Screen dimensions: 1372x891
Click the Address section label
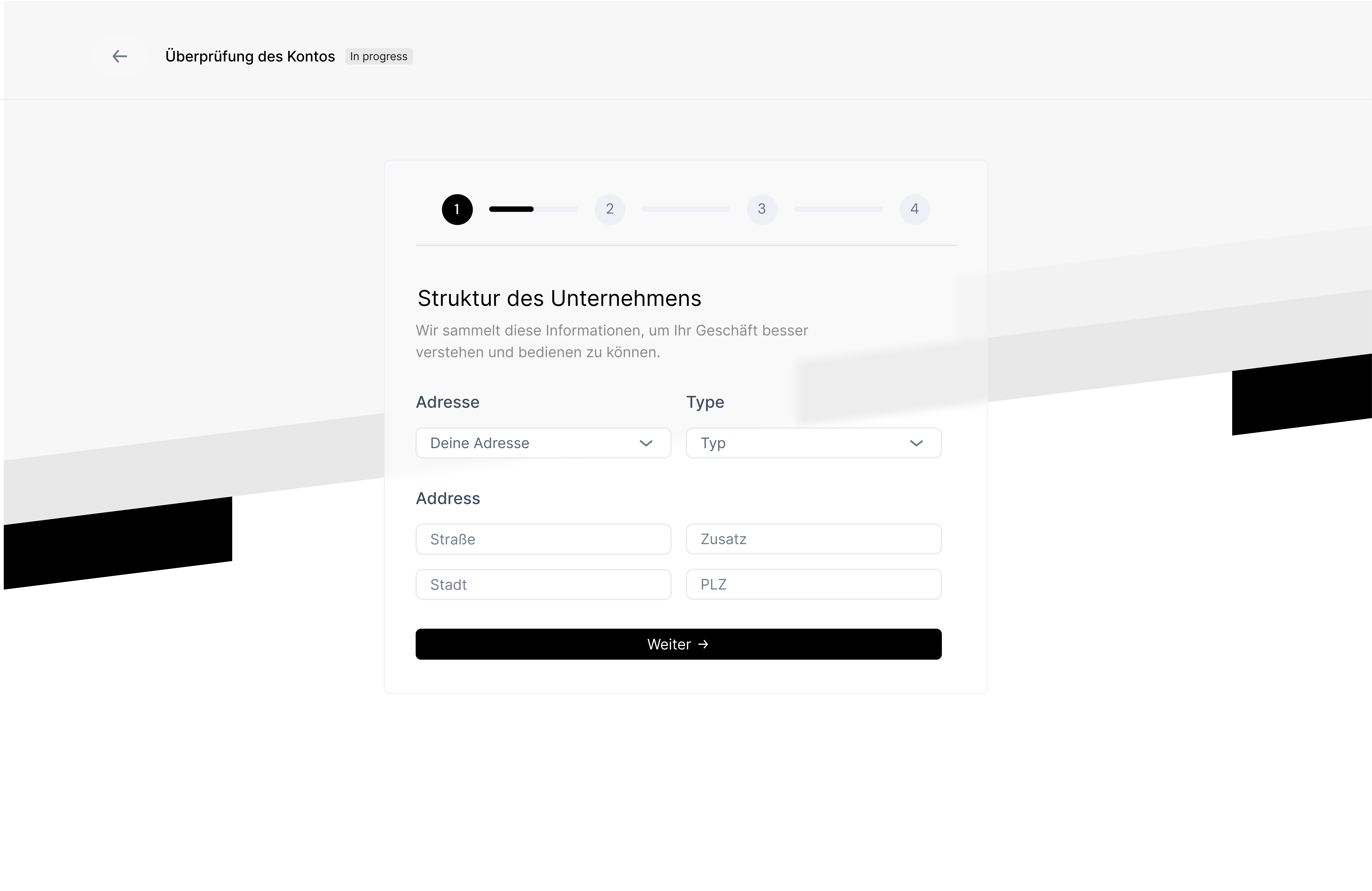448,499
